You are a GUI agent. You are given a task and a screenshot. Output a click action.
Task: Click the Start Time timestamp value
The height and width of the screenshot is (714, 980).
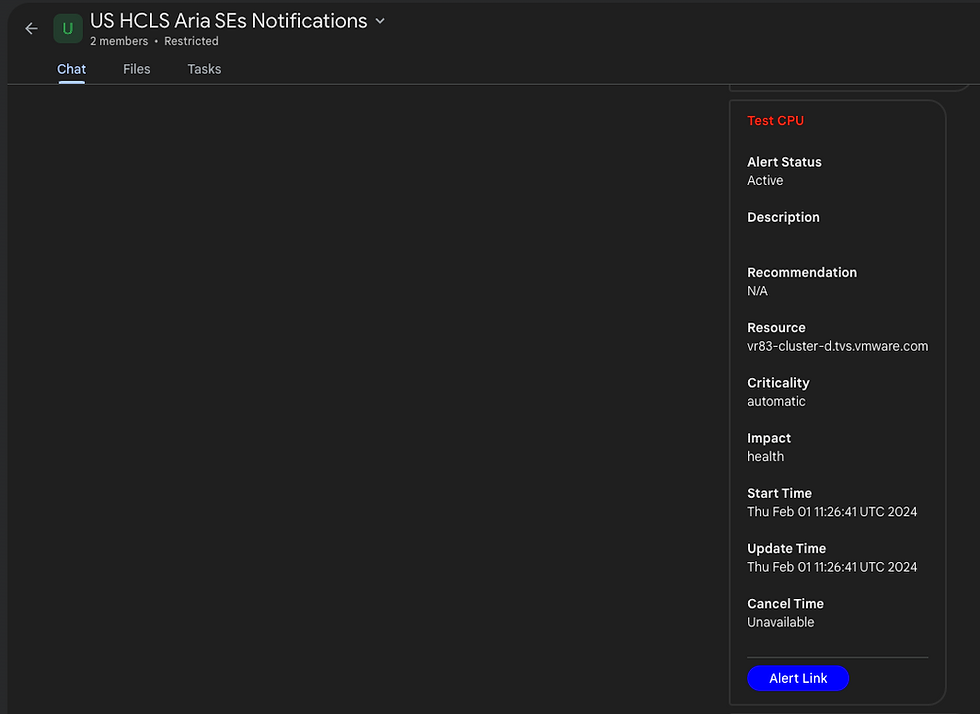[832, 512]
